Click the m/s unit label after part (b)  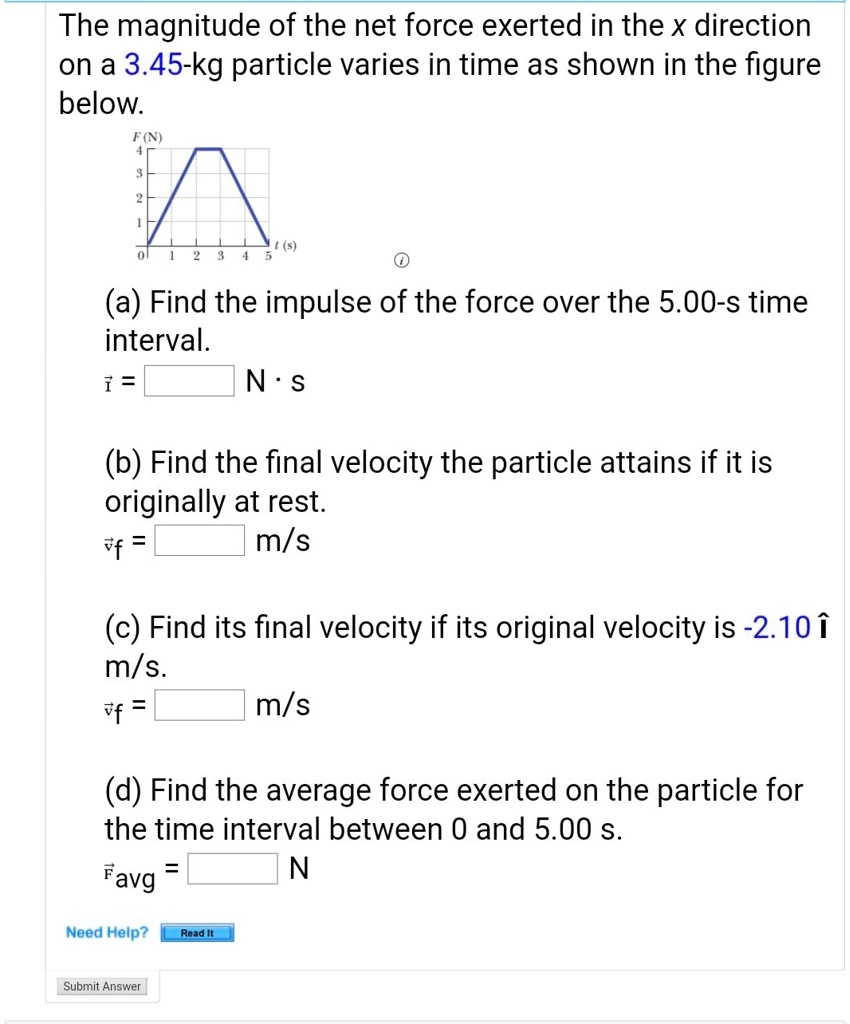[x=281, y=540]
